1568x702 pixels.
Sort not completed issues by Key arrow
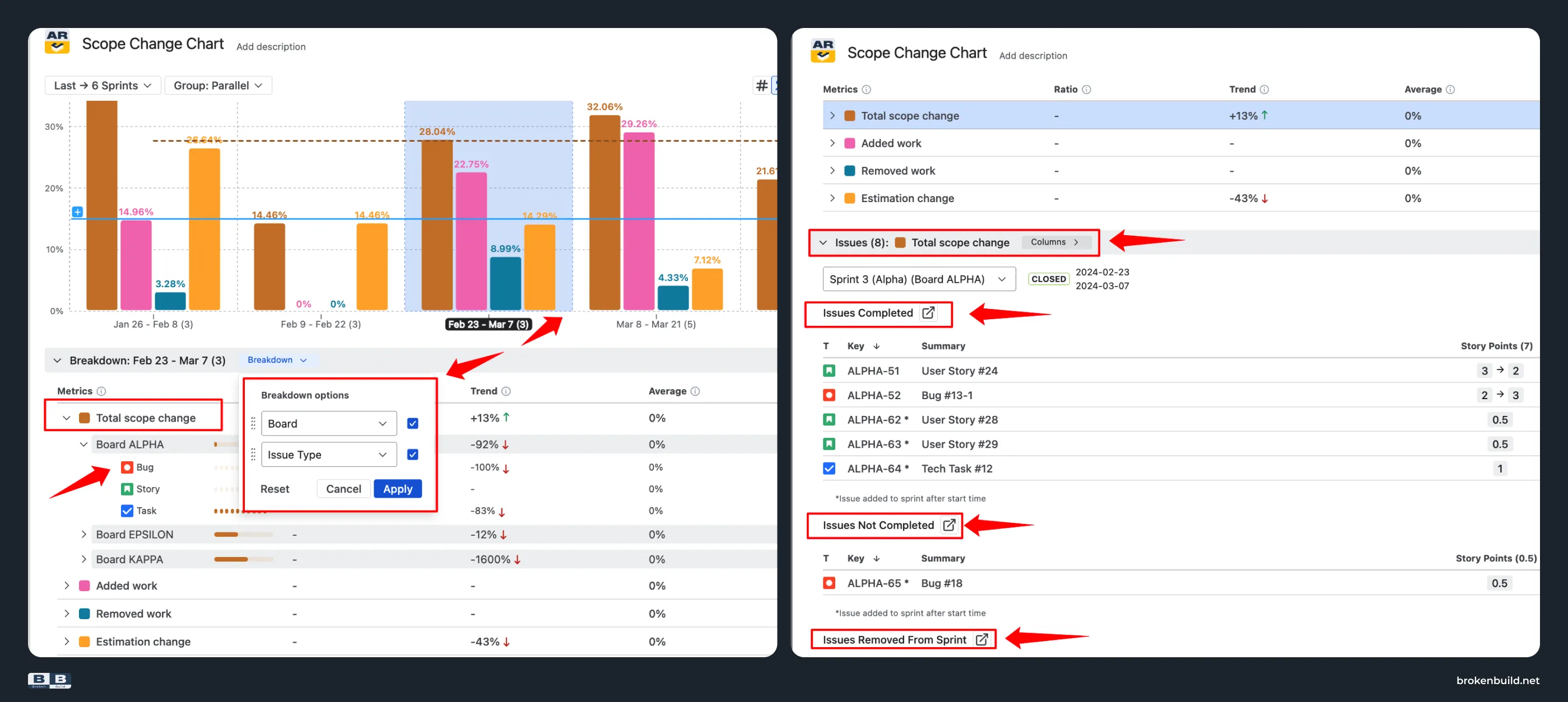point(877,559)
